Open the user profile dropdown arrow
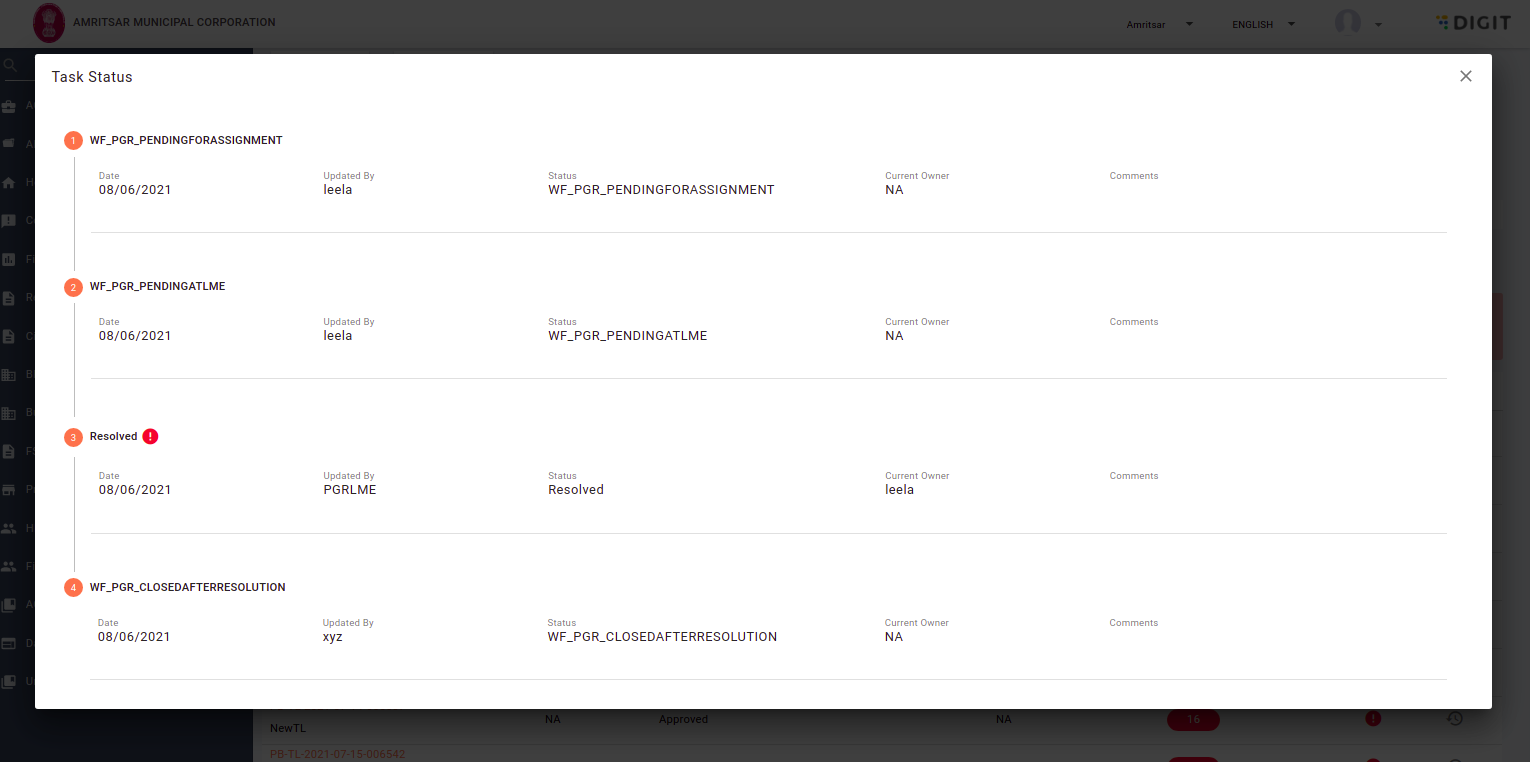Viewport: 1530px width, 762px height. pos(1378,25)
